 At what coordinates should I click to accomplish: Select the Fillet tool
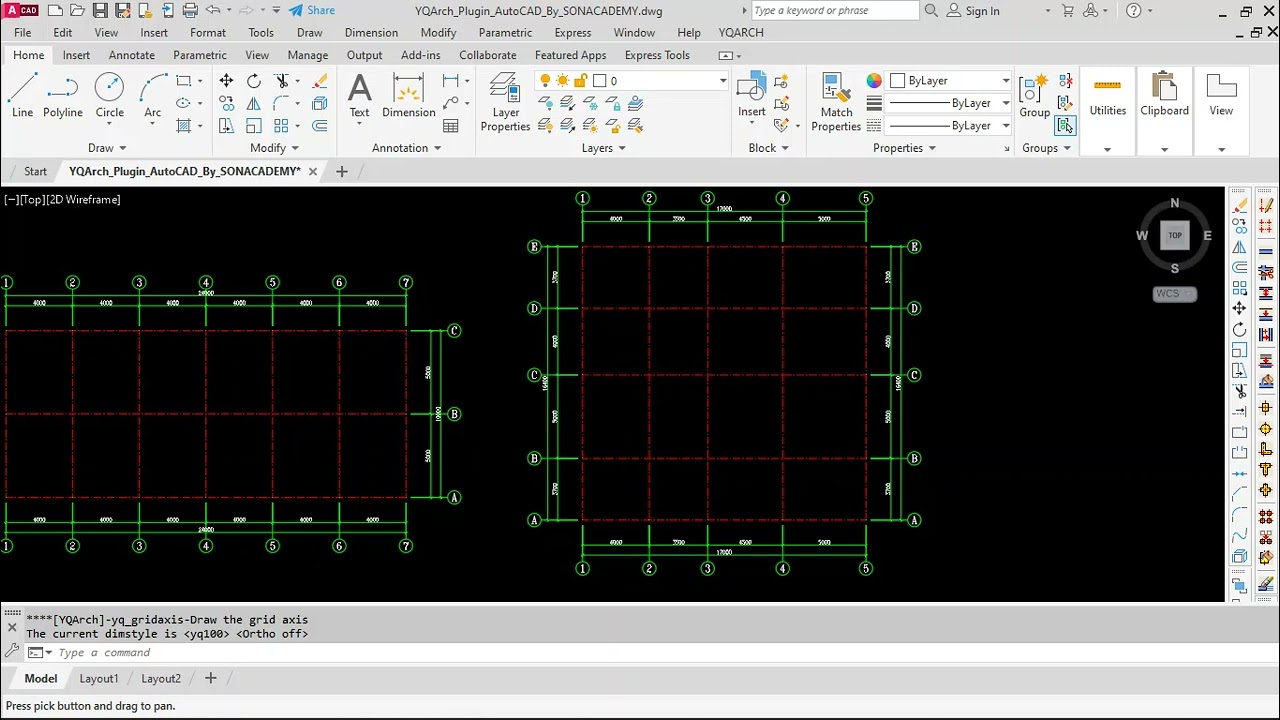coord(282,103)
